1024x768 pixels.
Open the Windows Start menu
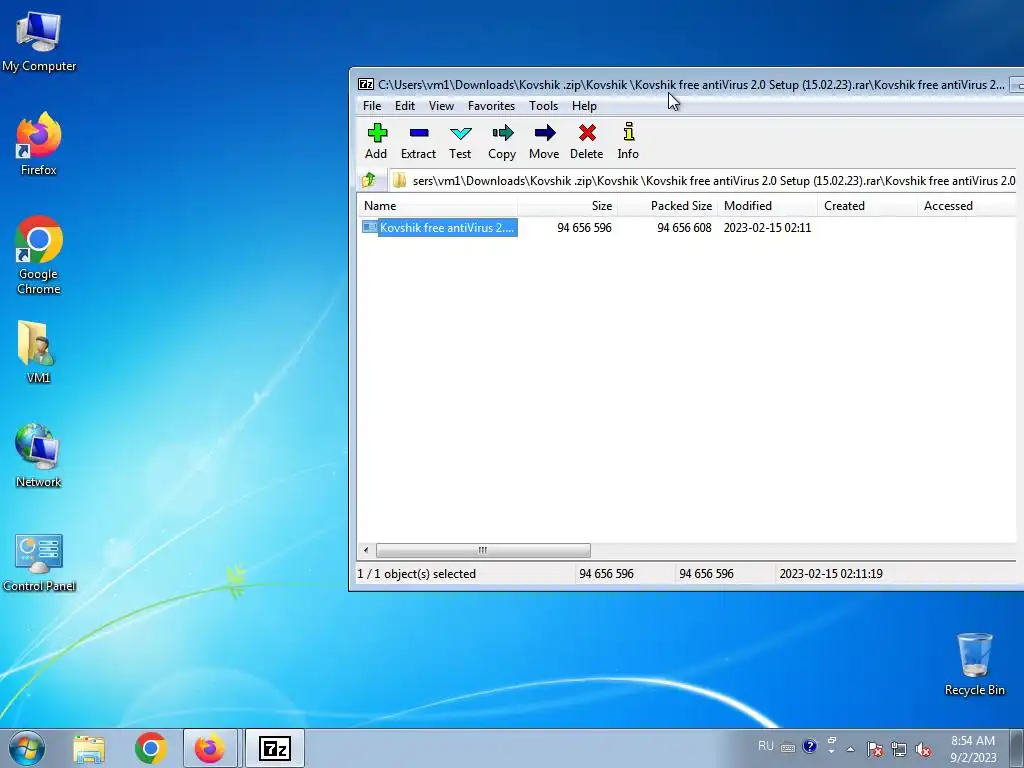26,748
